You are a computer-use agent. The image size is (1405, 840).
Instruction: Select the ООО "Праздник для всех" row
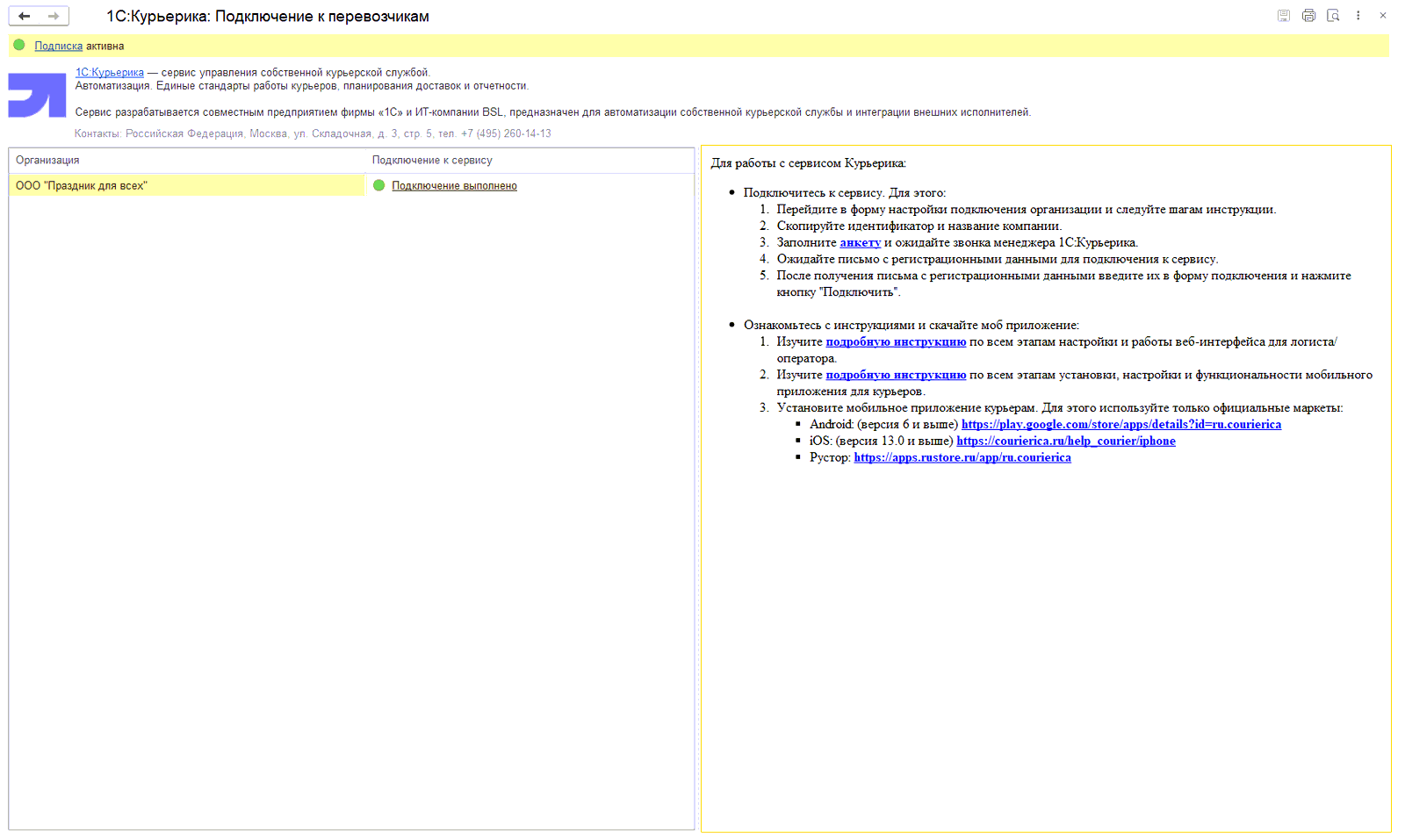click(x=186, y=185)
